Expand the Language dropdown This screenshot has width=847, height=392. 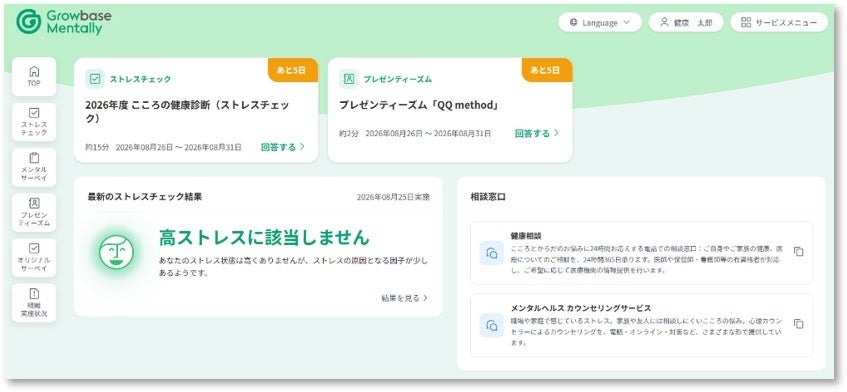coord(600,23)
